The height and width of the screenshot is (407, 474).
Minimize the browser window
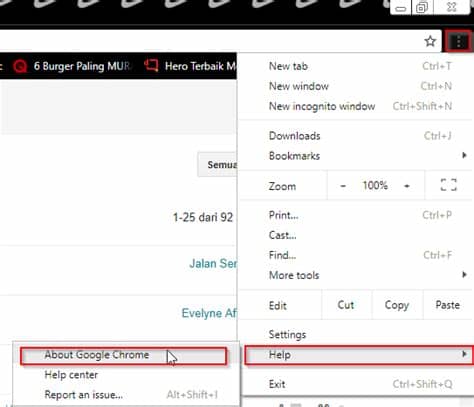pyautogui.click(x=401, y=8)
